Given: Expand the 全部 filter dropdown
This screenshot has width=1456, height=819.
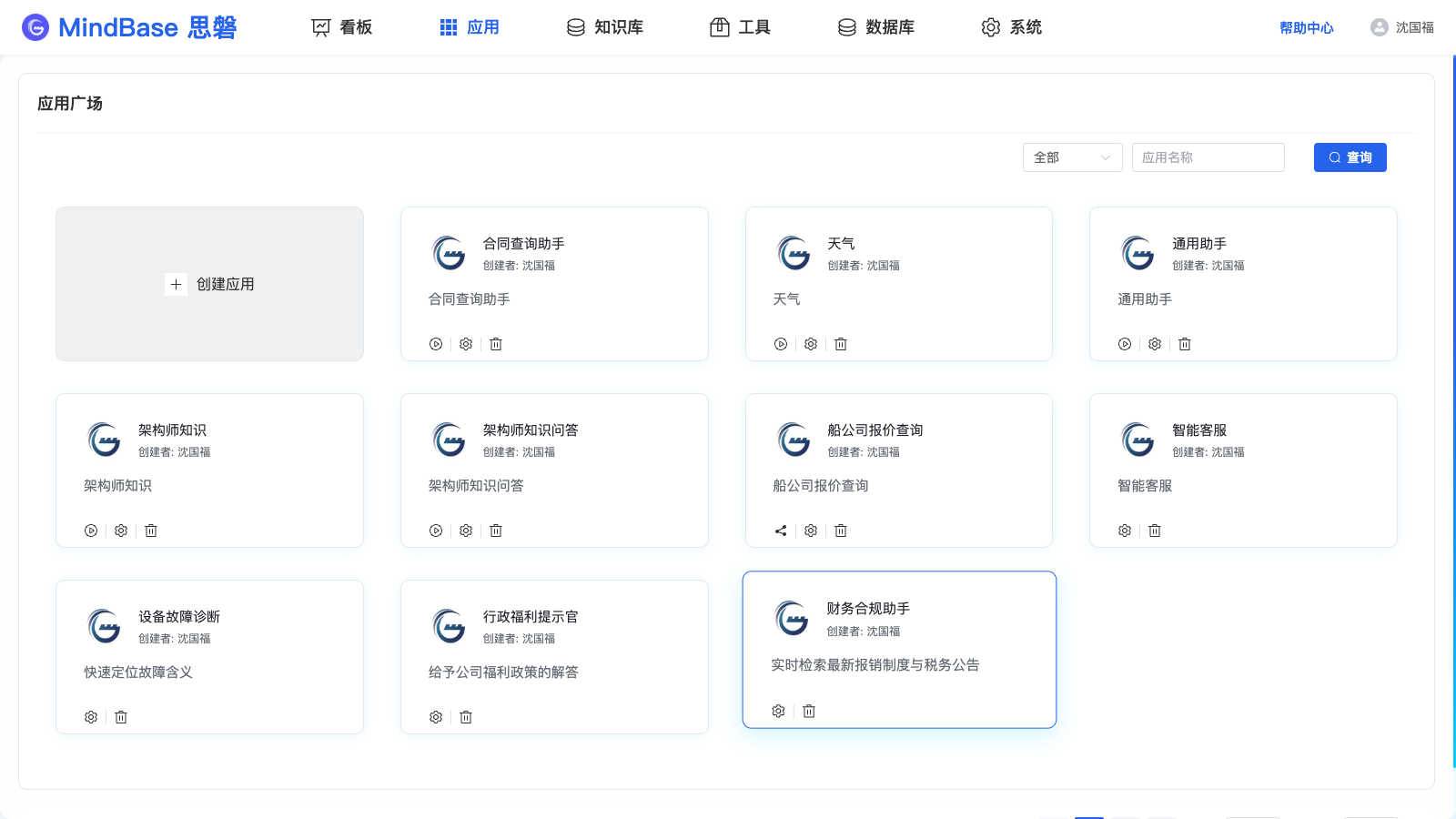Looking at the screenshot, I should 1072,157.
